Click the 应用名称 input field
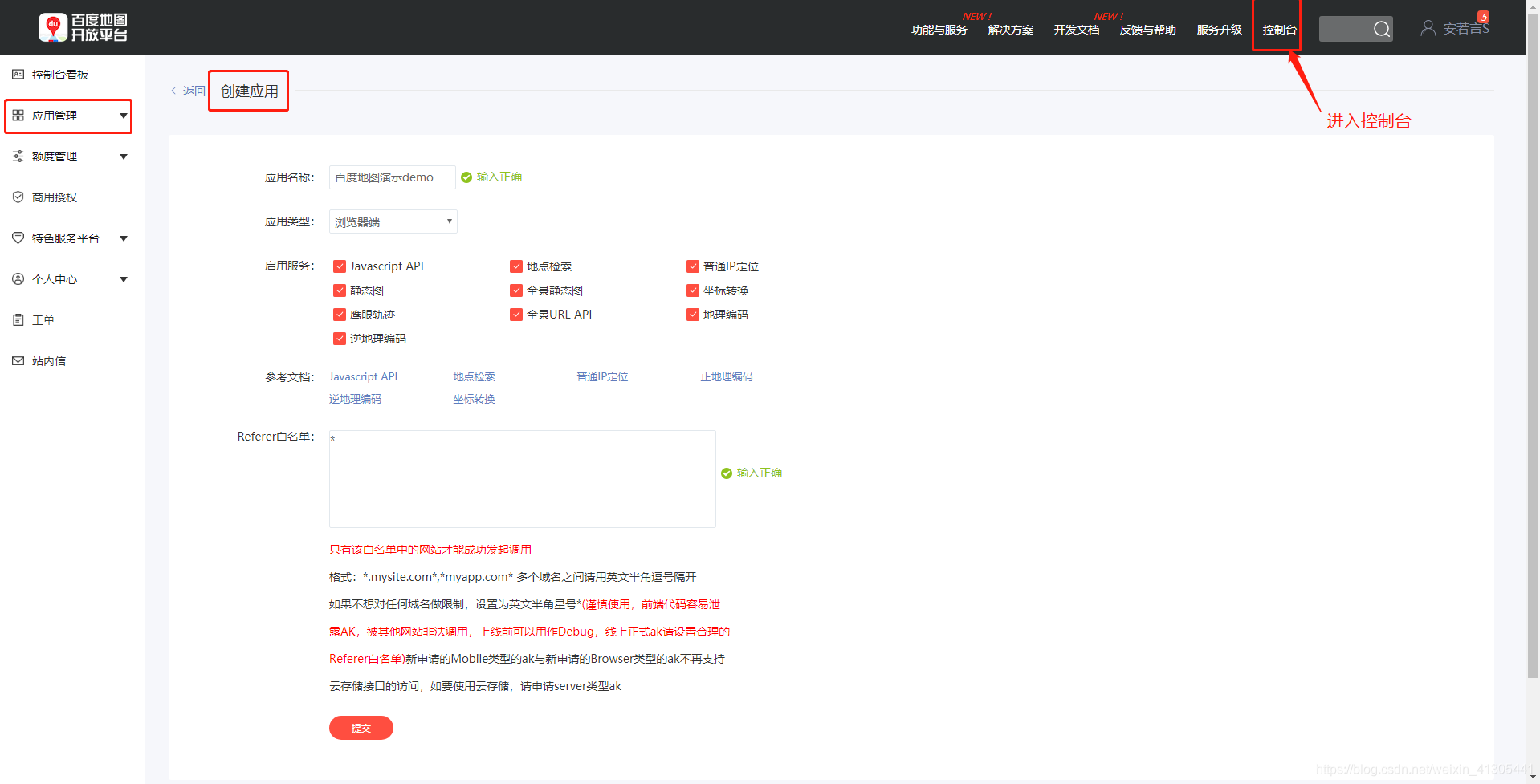 coord(392,177)
